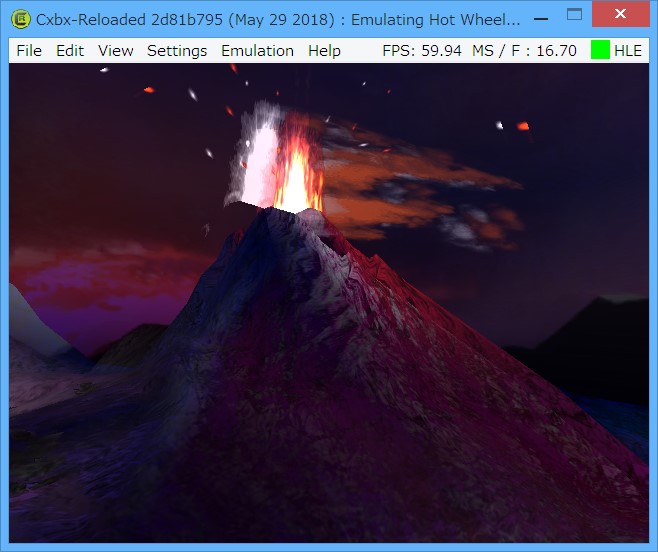
Task: Open the Edit menu
Action: [x=70, y=51]
